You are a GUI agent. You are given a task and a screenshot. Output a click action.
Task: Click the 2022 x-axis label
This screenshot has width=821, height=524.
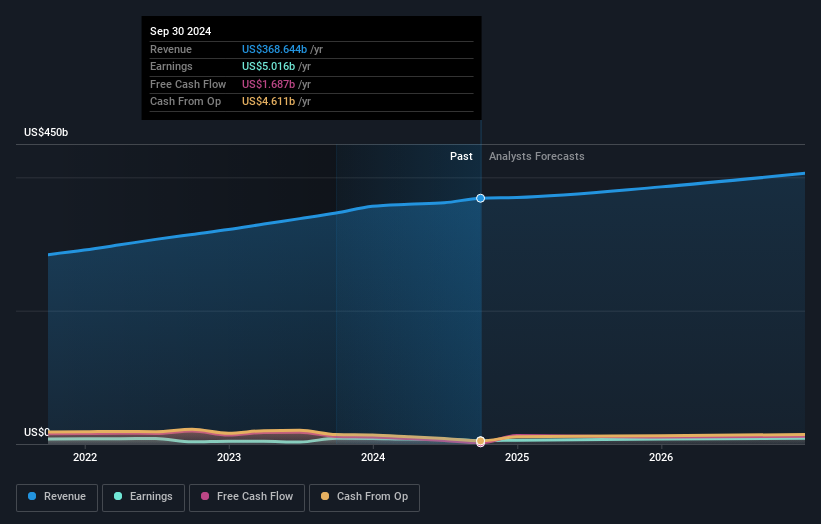tap(85, 458)
